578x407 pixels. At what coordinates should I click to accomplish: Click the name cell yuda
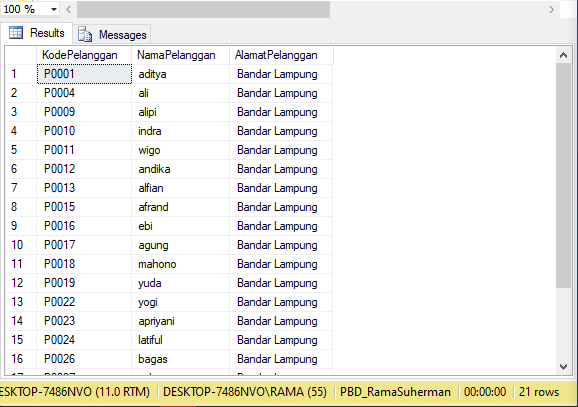[181, 283]
